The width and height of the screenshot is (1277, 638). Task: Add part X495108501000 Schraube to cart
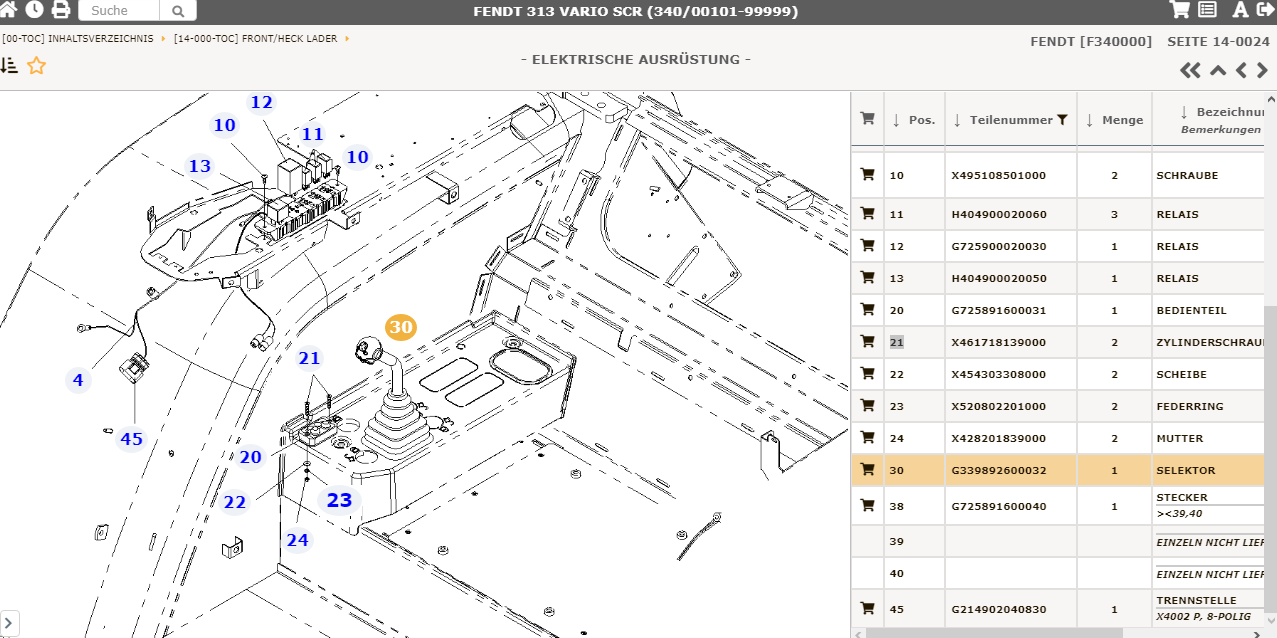point(867,175)
